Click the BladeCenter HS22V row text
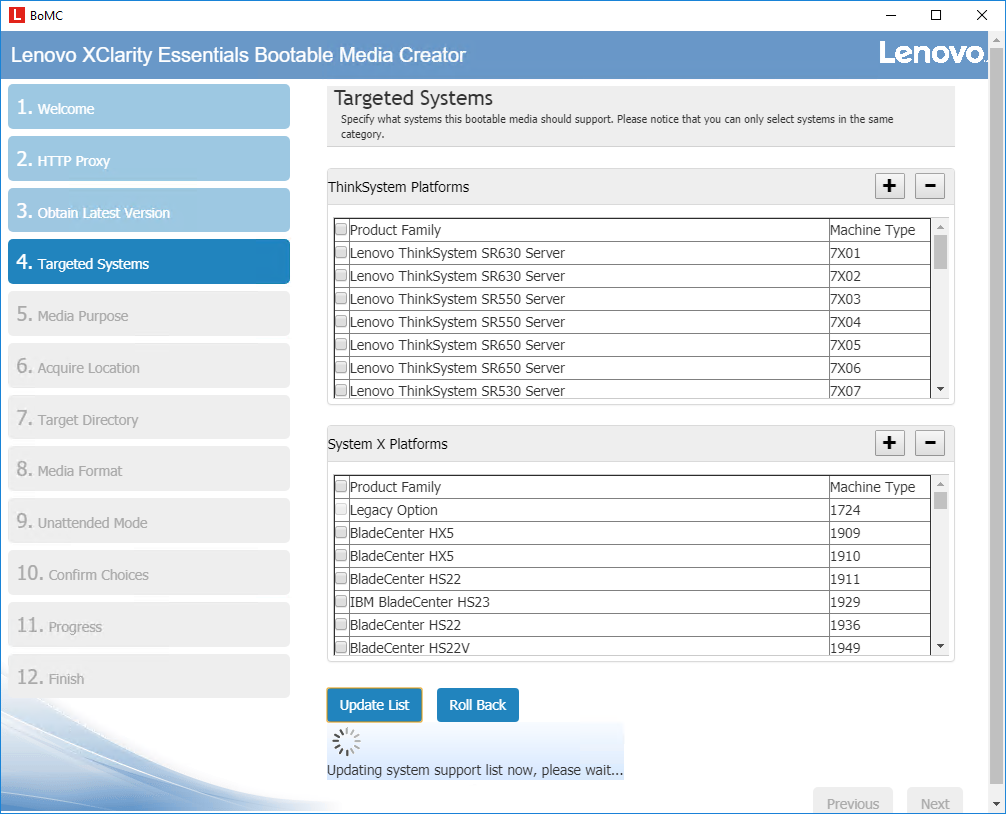The height and width of the screenshot is (814, 1006). click(410, 648)
